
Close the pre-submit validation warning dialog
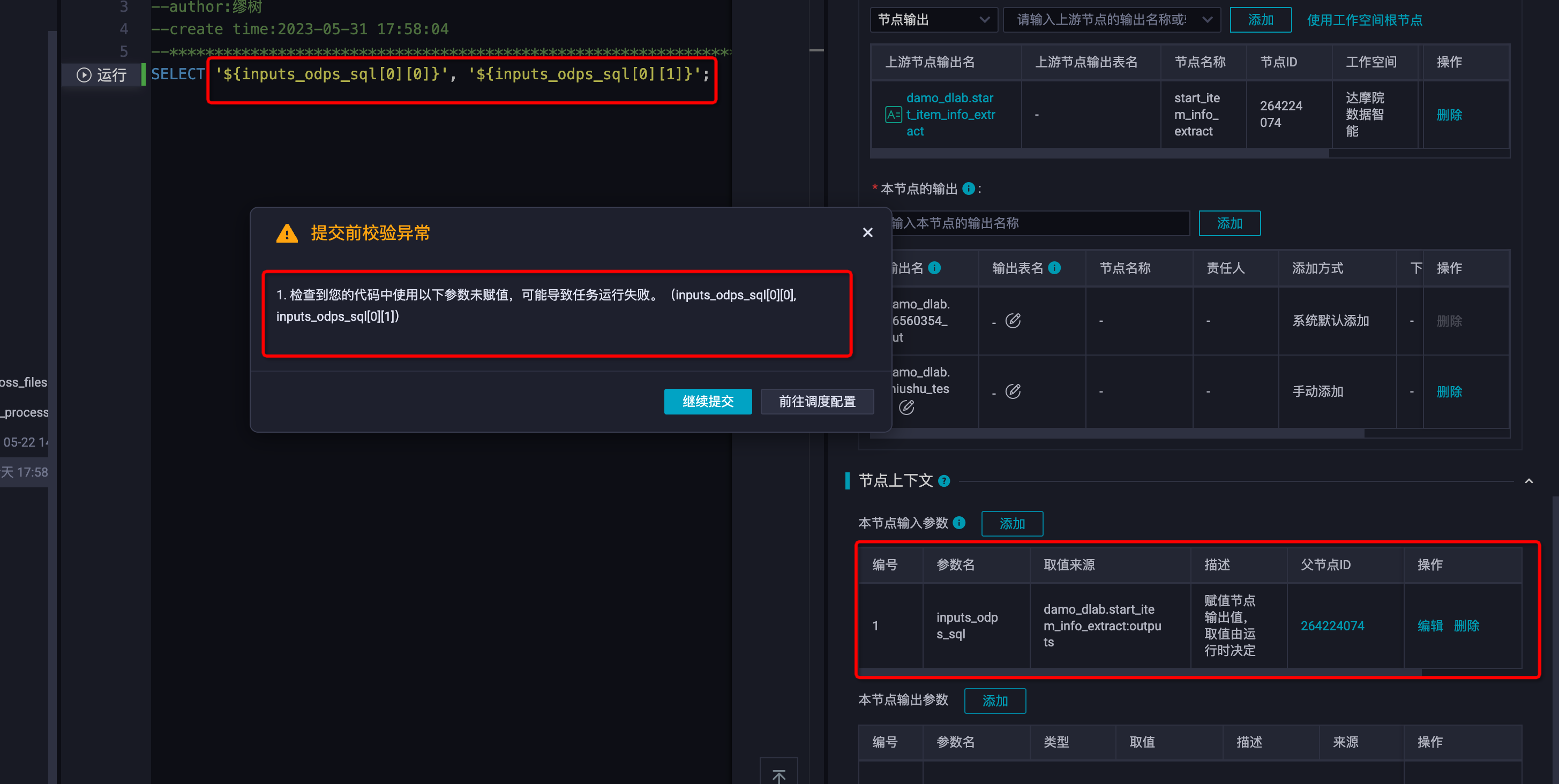pos(867,232)
